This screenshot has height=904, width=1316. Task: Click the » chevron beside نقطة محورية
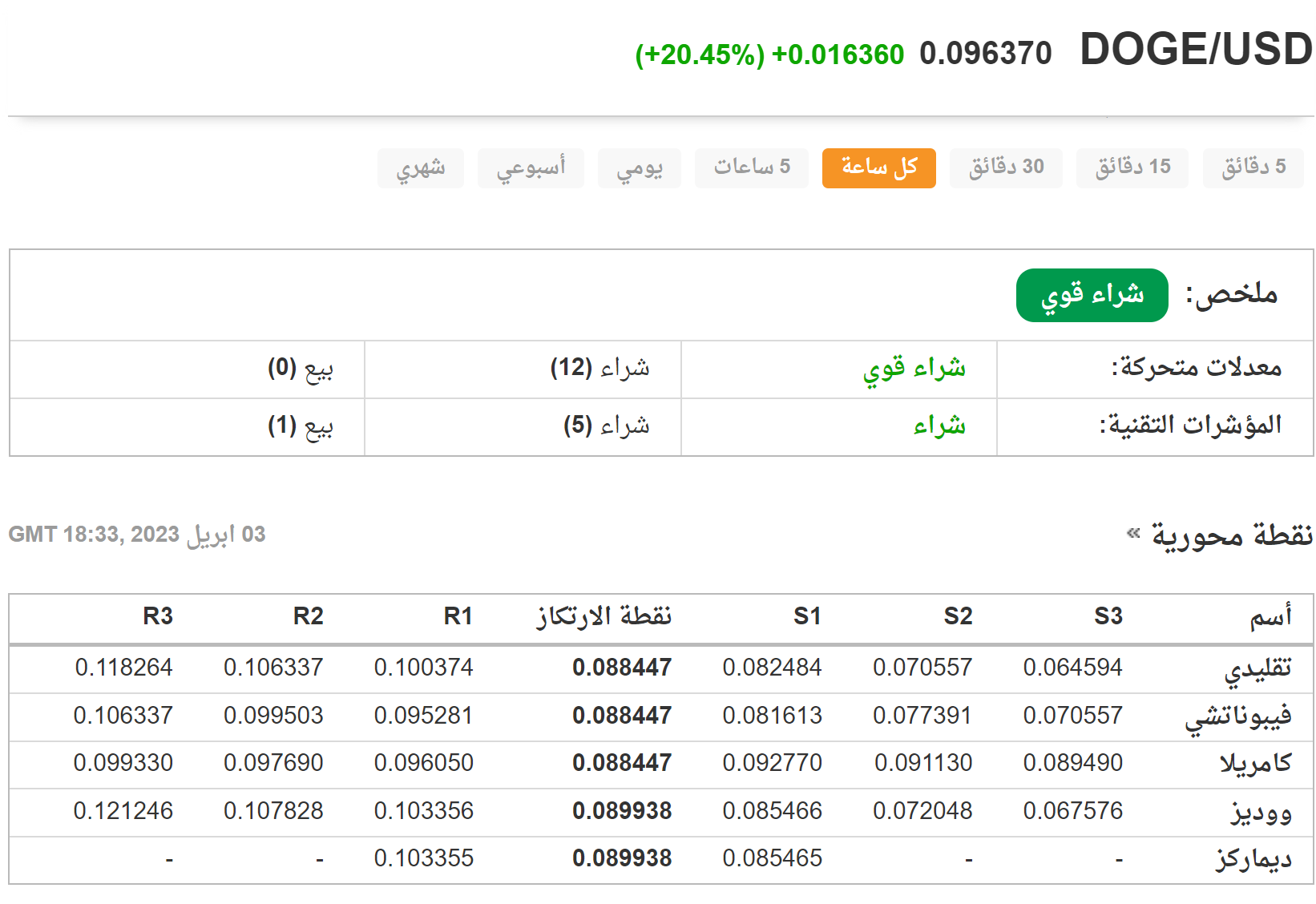pyautogui.click(x=1133, y=533)
